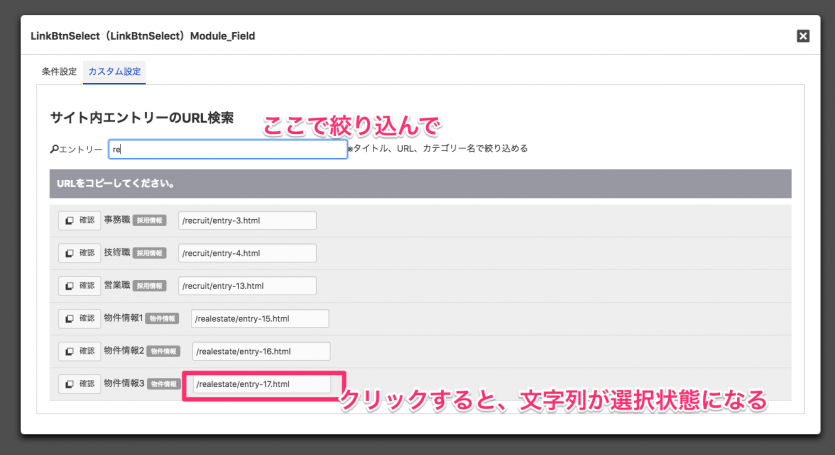Select the /realestate/entry-16.html URL field
Screen dimensions: 835x455
[260, 351]
